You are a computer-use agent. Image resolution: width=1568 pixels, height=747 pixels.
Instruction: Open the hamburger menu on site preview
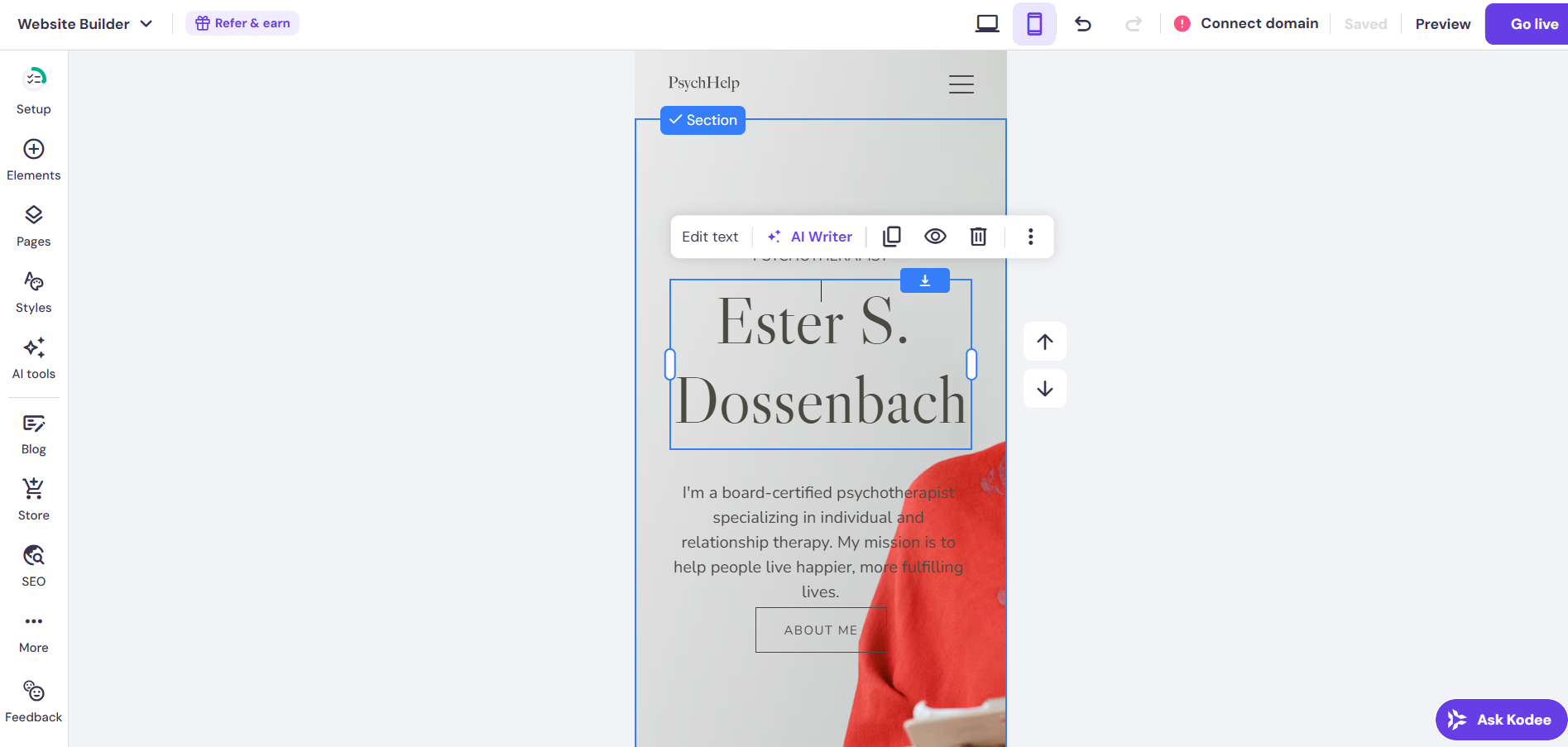click(961, 84)
